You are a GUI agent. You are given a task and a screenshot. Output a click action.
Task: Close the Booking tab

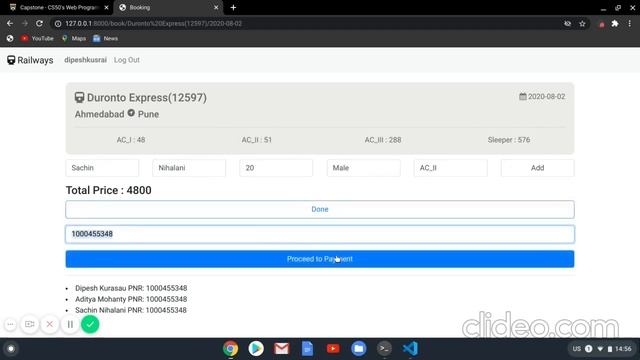click(216, 7)
